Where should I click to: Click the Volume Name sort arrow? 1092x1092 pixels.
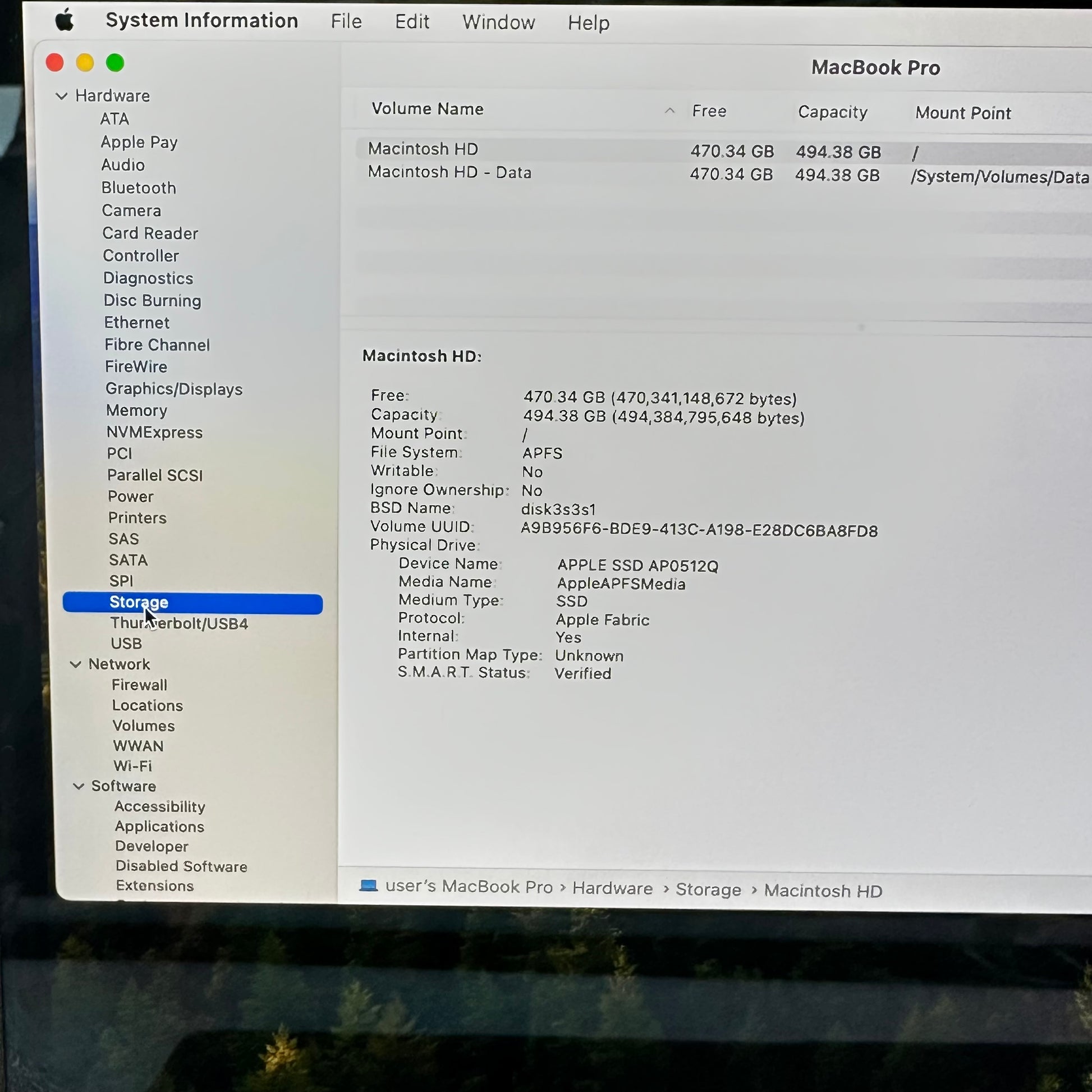coord(670,111)
